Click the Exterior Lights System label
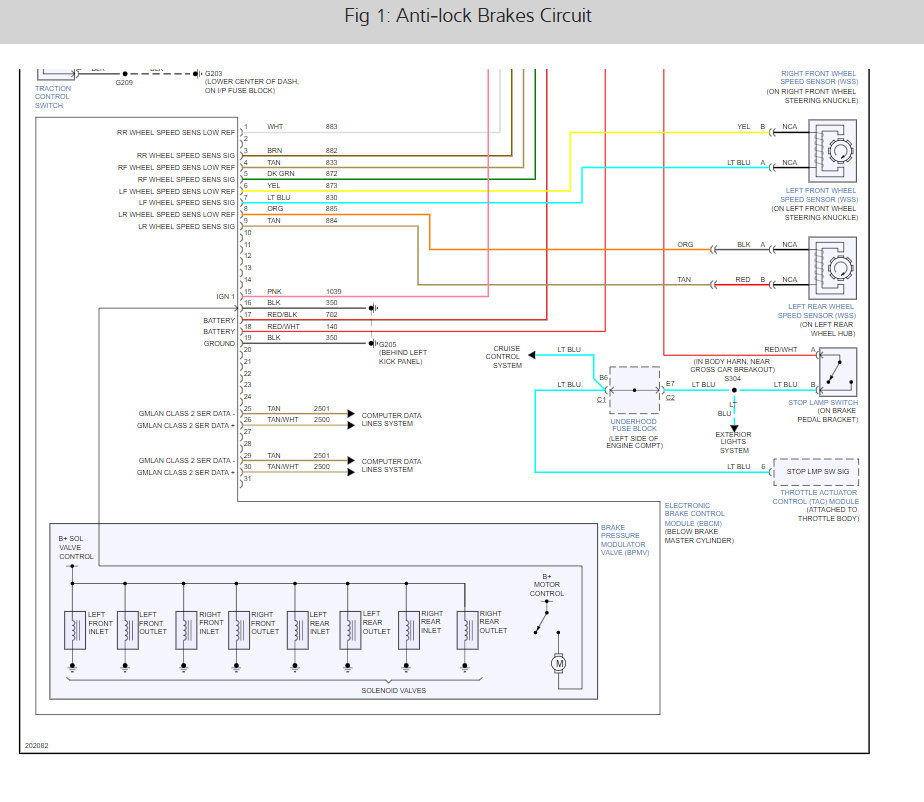 click(733, 440)
